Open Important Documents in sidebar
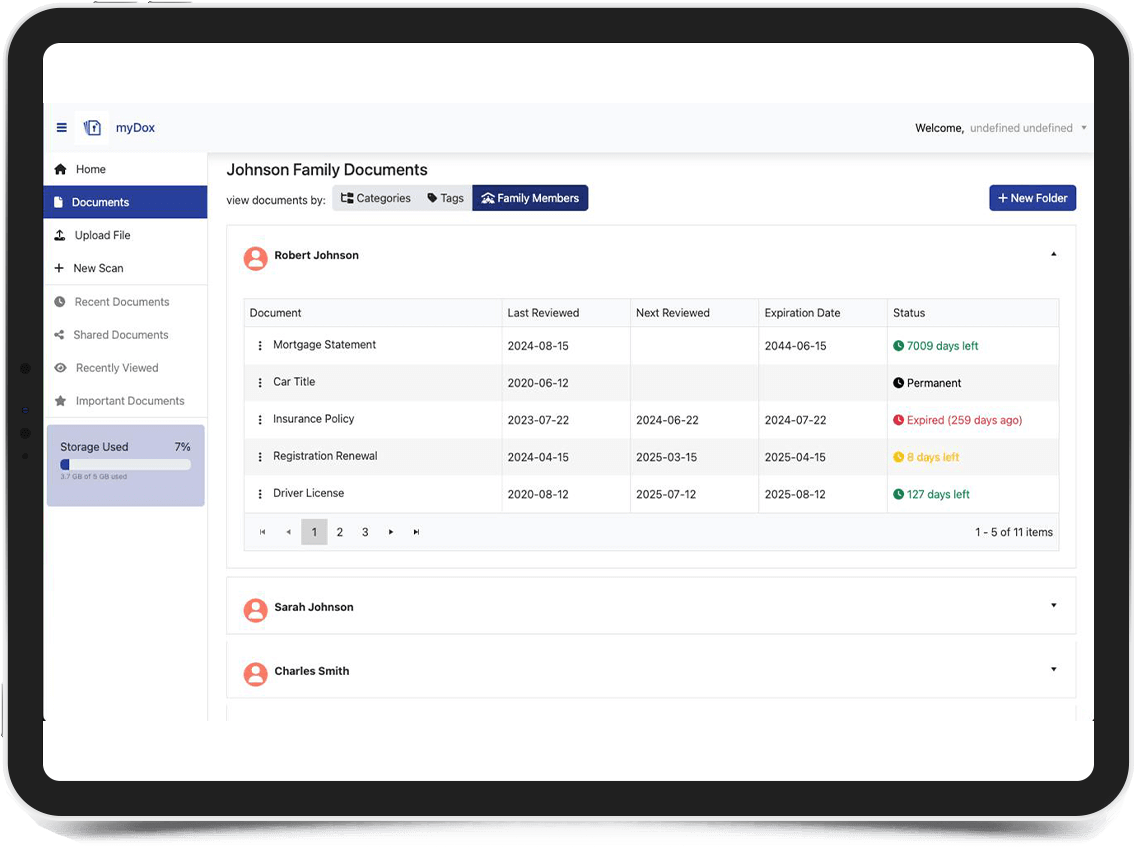Screen dimensions: 1134x866 click(x=129, y=401)
